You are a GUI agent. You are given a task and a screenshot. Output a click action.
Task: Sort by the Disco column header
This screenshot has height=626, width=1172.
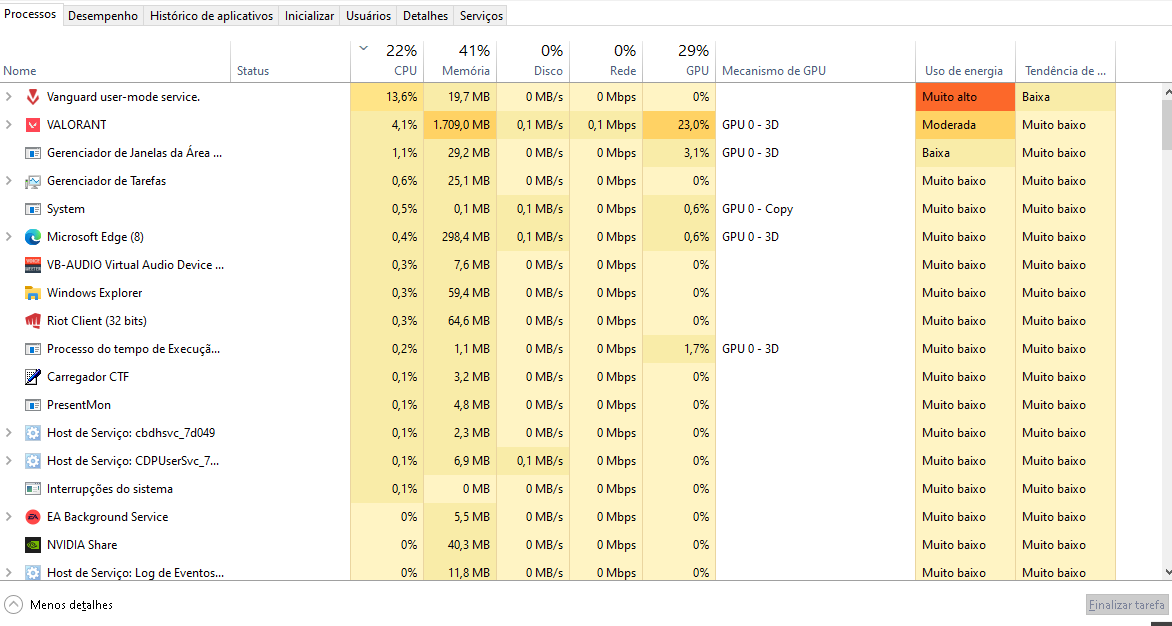click(534, 61)
